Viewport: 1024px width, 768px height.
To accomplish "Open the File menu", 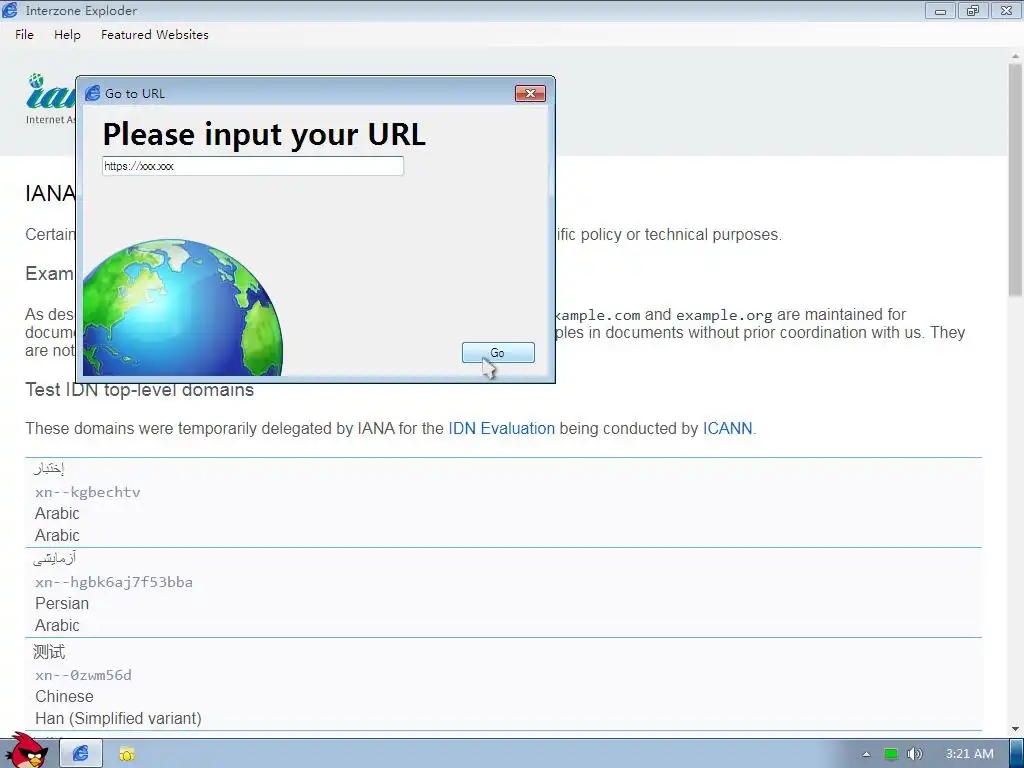I will click(x=24, y=35).
